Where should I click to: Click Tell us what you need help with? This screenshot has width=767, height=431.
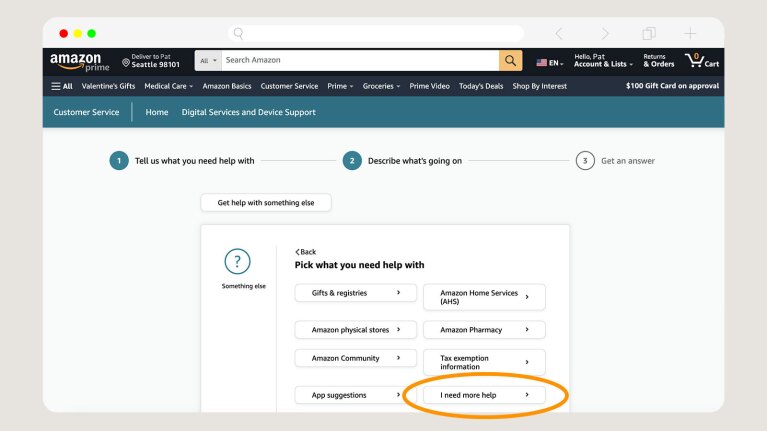tap(195, 161)
